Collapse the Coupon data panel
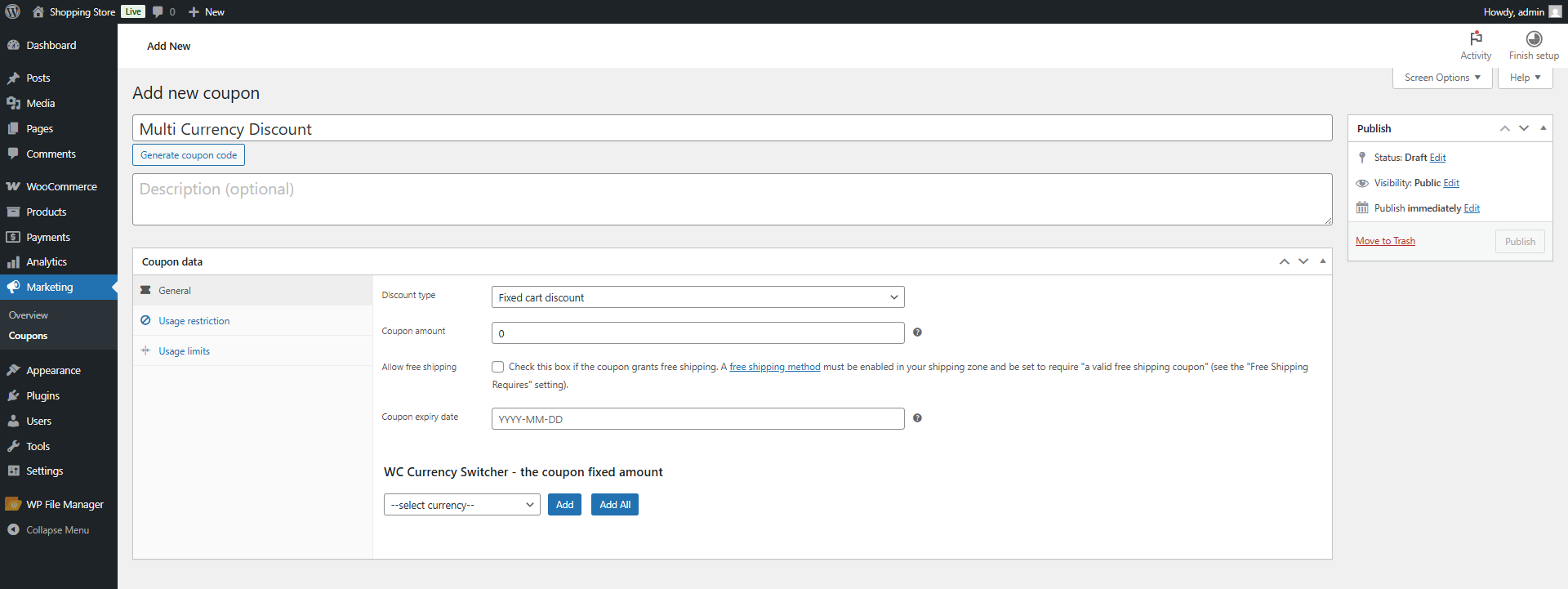The image size is (1568, 589). [x=1322, y=261]
